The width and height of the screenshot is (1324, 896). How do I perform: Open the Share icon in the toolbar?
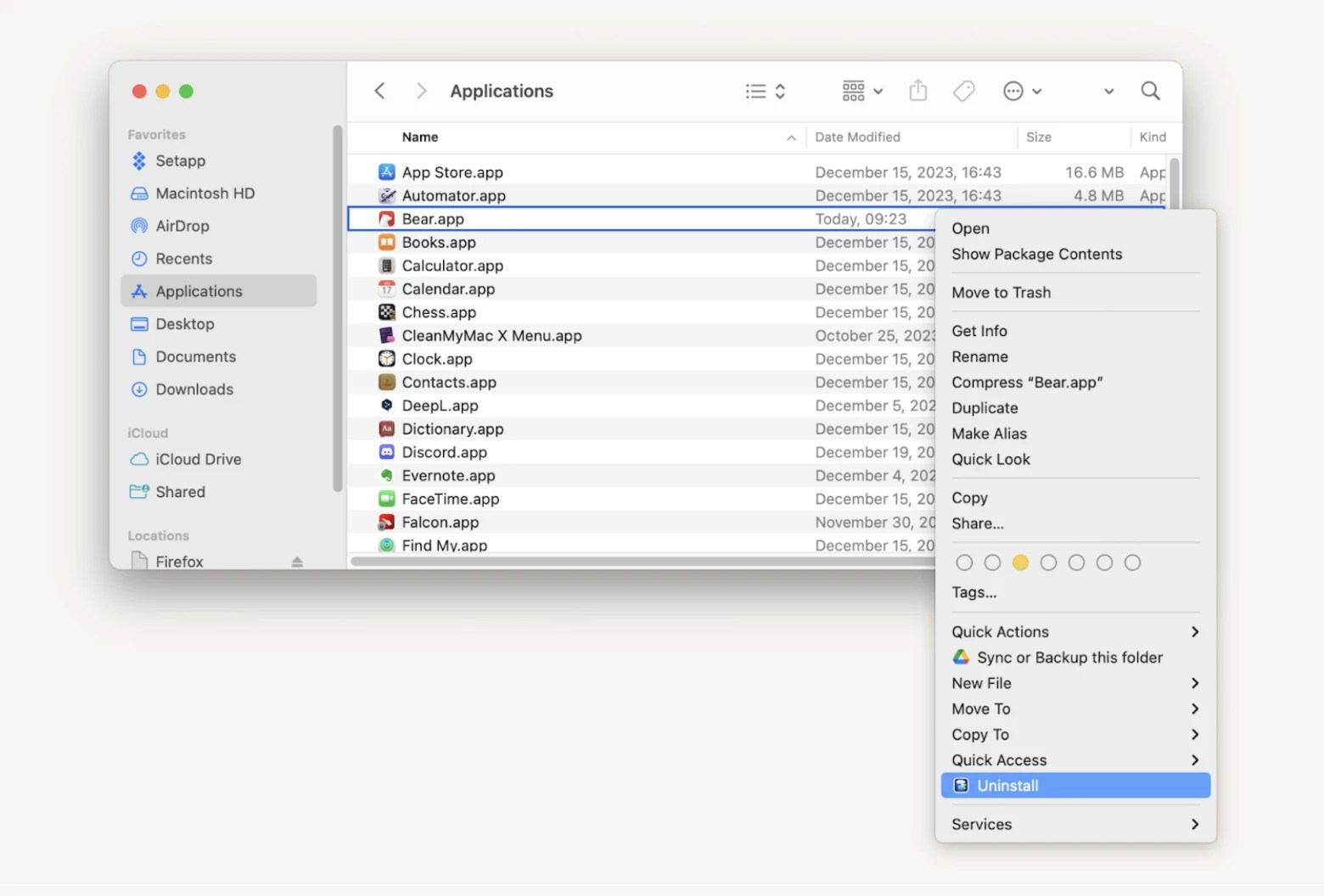click(x=917, y=91)
